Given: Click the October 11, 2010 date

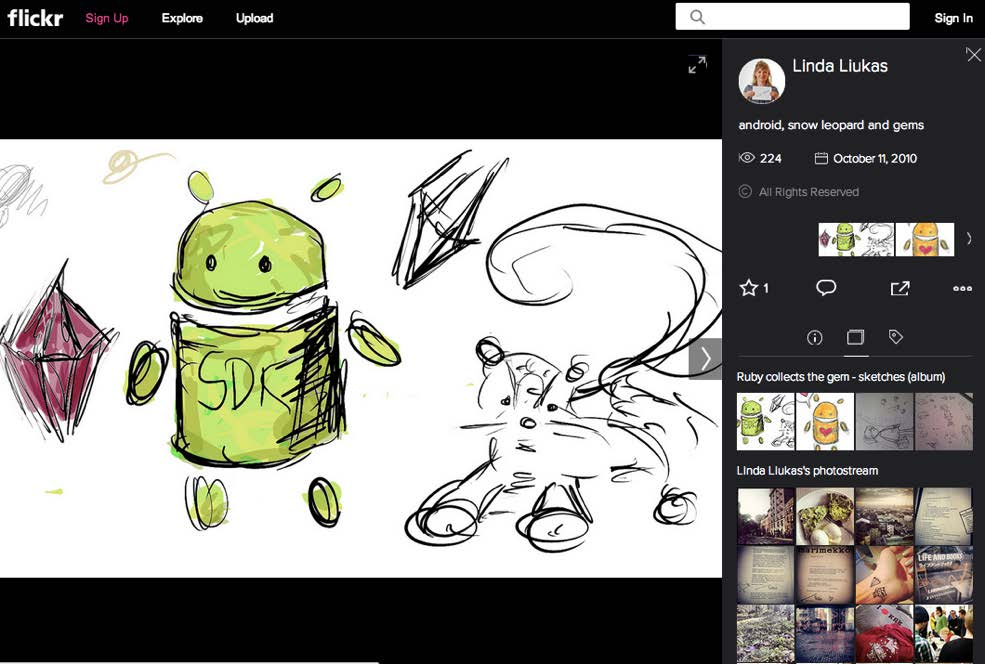Looking at the screenshot, I should pos(875,158).
